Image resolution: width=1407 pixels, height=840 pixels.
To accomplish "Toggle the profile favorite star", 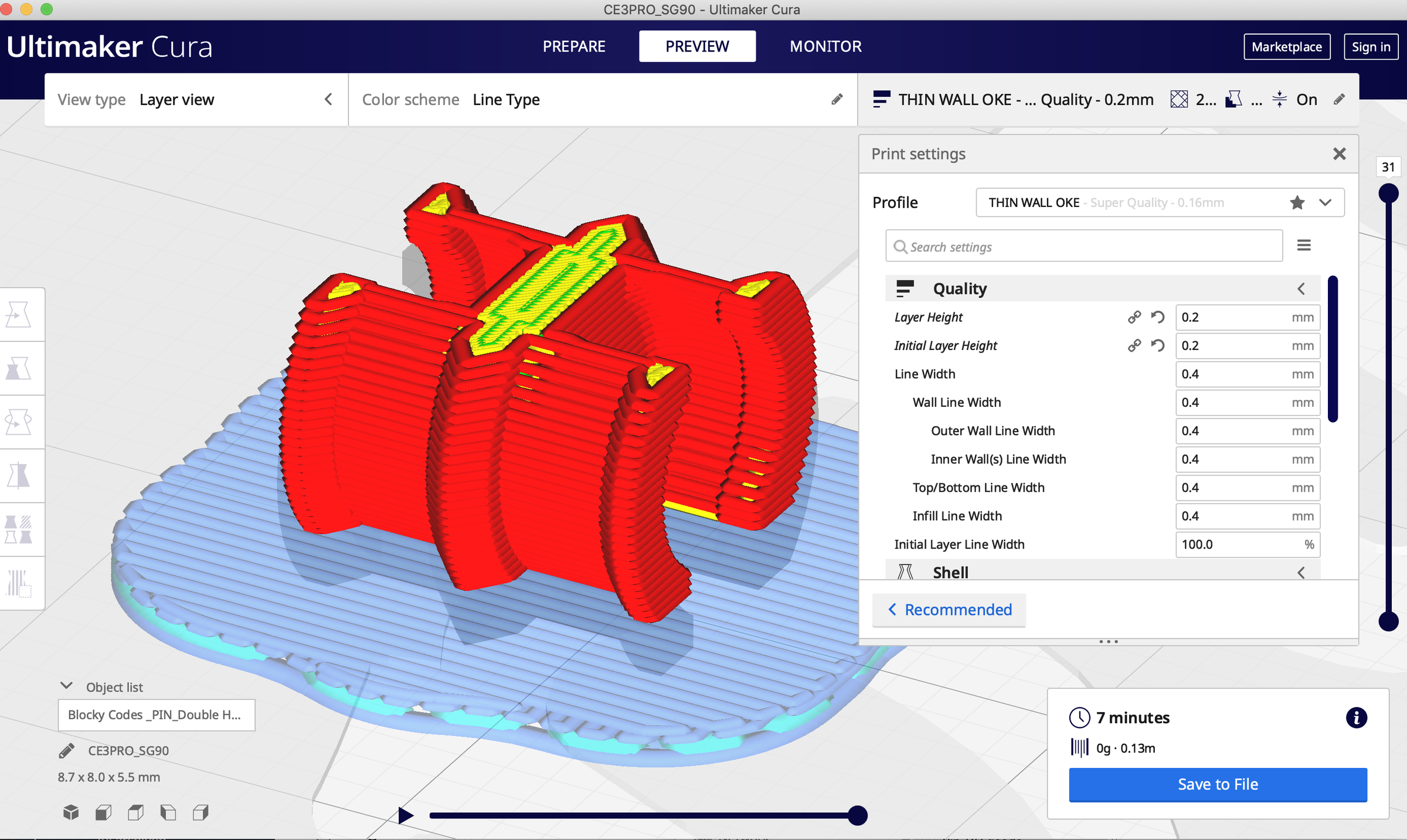I will [1297, 203].
